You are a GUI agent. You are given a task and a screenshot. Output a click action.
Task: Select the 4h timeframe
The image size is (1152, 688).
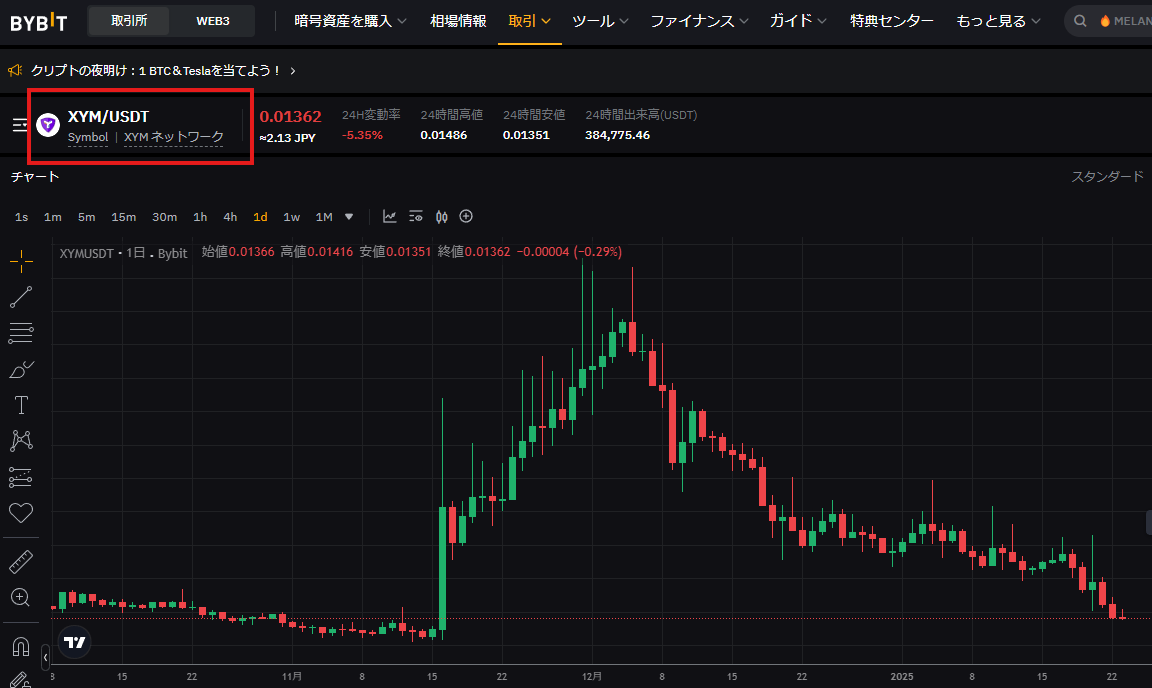230,217
